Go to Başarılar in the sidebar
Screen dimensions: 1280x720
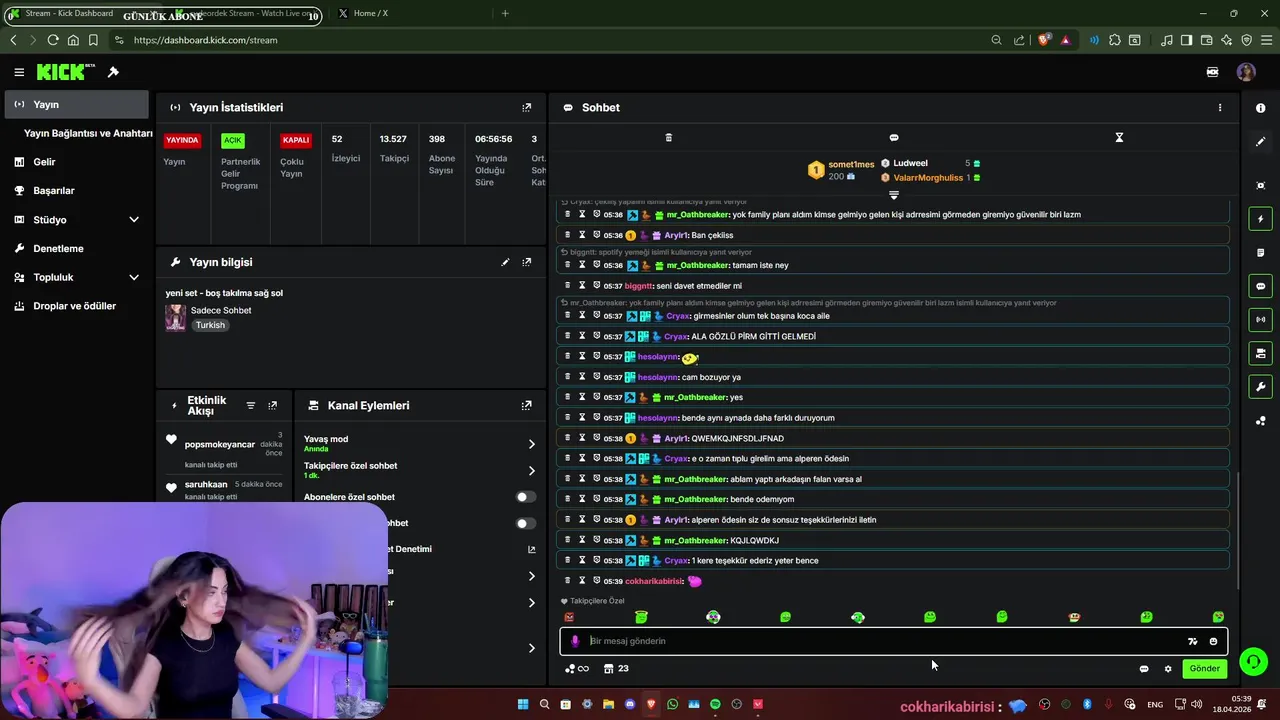coord(54,191)
